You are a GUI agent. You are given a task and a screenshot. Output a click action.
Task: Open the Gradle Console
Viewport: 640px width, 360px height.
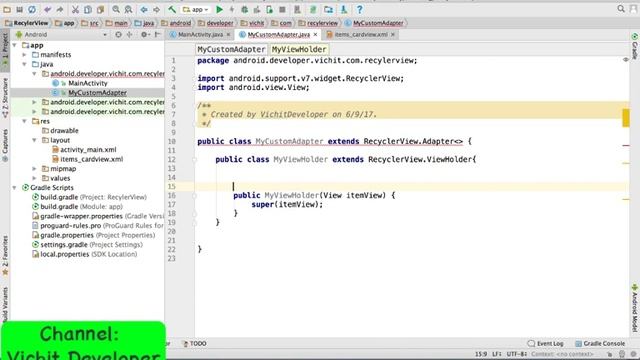tap(600, 344)
